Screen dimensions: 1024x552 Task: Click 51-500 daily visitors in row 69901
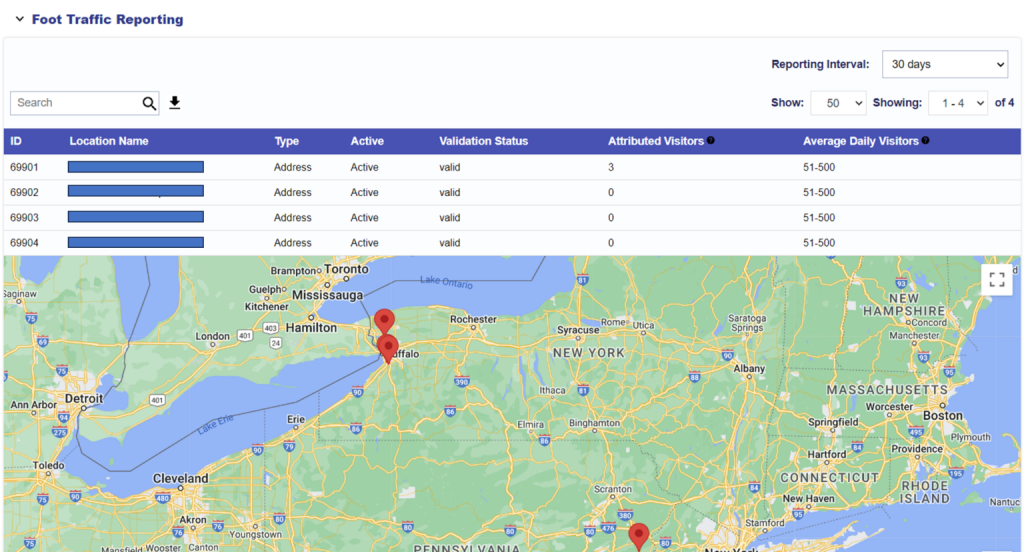(819, 167)
